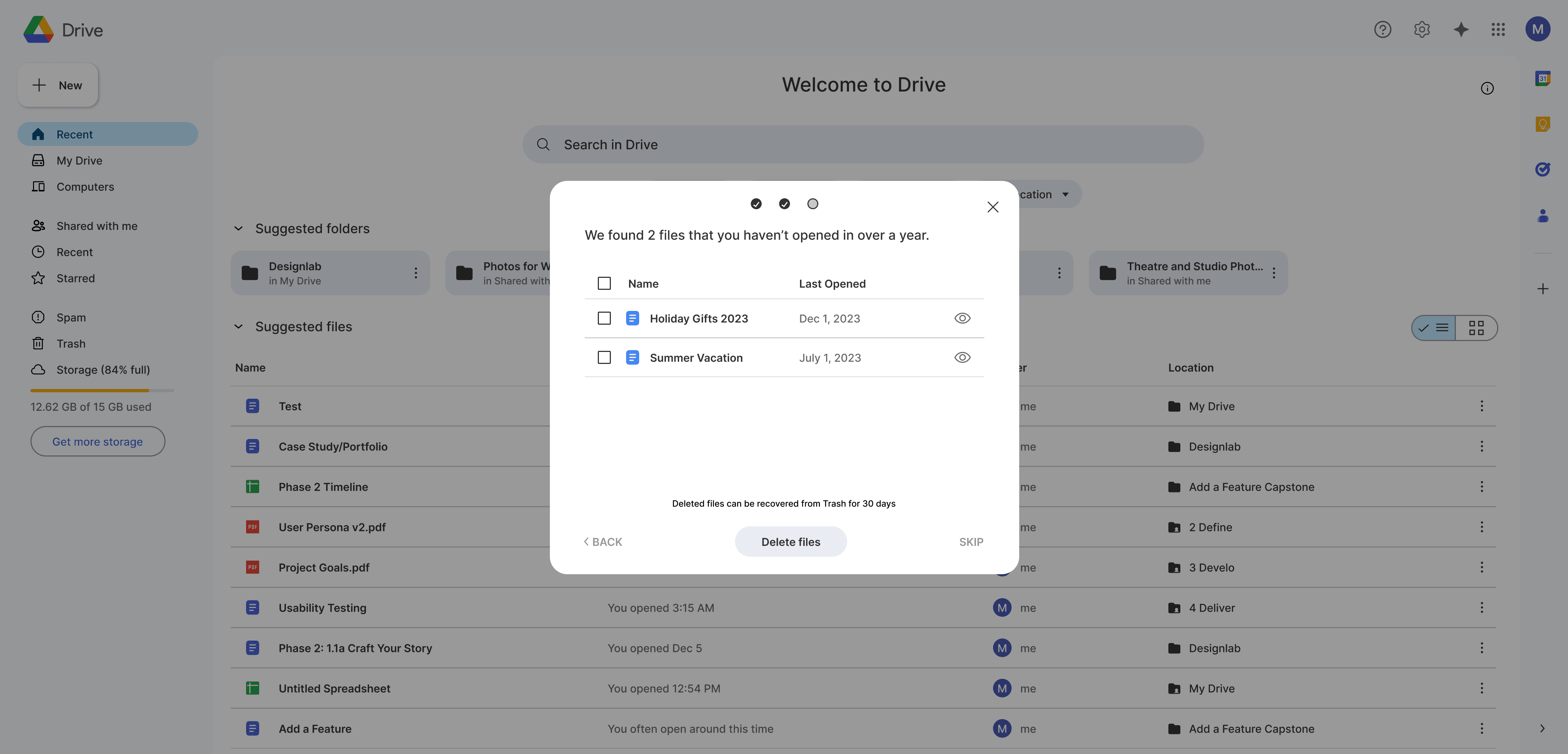This screenshot has height=754, width=1568.
Task: Check the Holiday Gifts 2023 checkbox
Action: tap(604, 319)
